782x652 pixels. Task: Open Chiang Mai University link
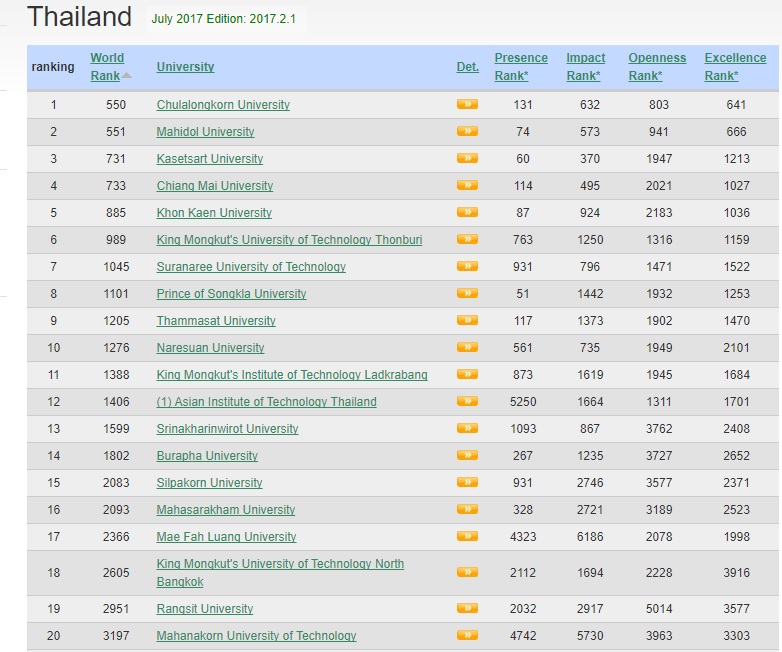(x=214, y=186)
